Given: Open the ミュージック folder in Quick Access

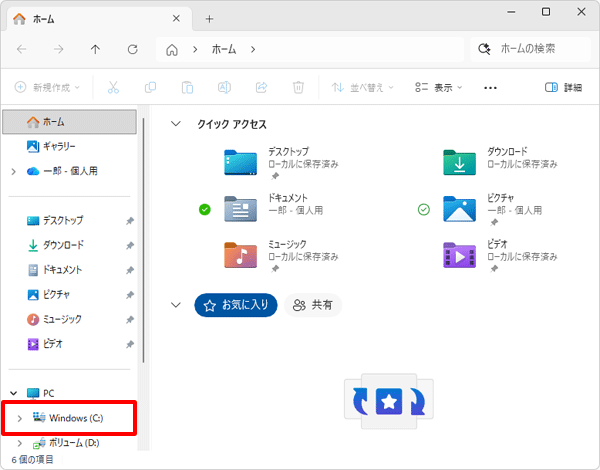Looking at the screenshot, I should click(281, 256).
